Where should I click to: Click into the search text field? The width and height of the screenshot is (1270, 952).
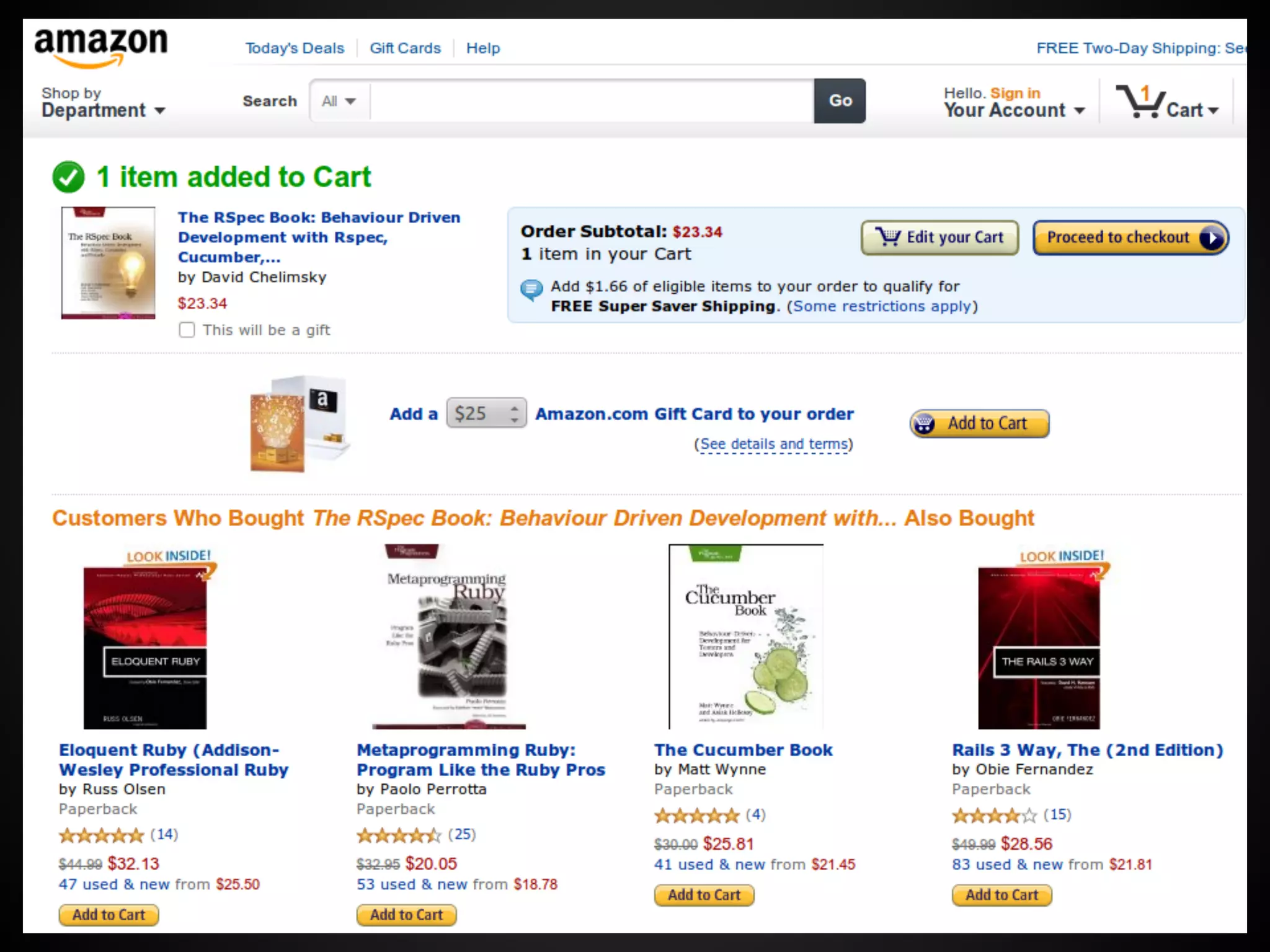592,101
